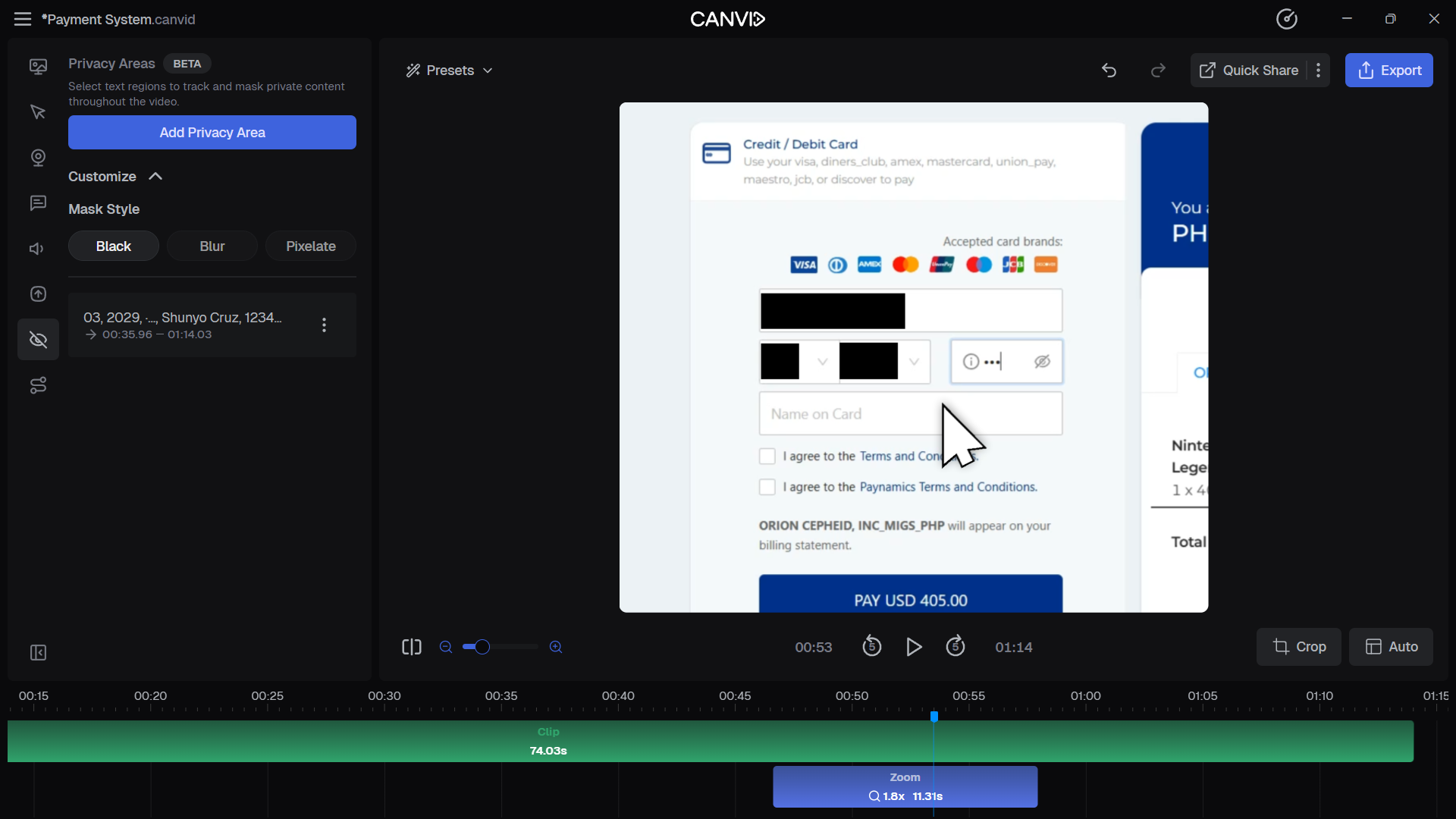Play the video preview

tap(914, 647)
